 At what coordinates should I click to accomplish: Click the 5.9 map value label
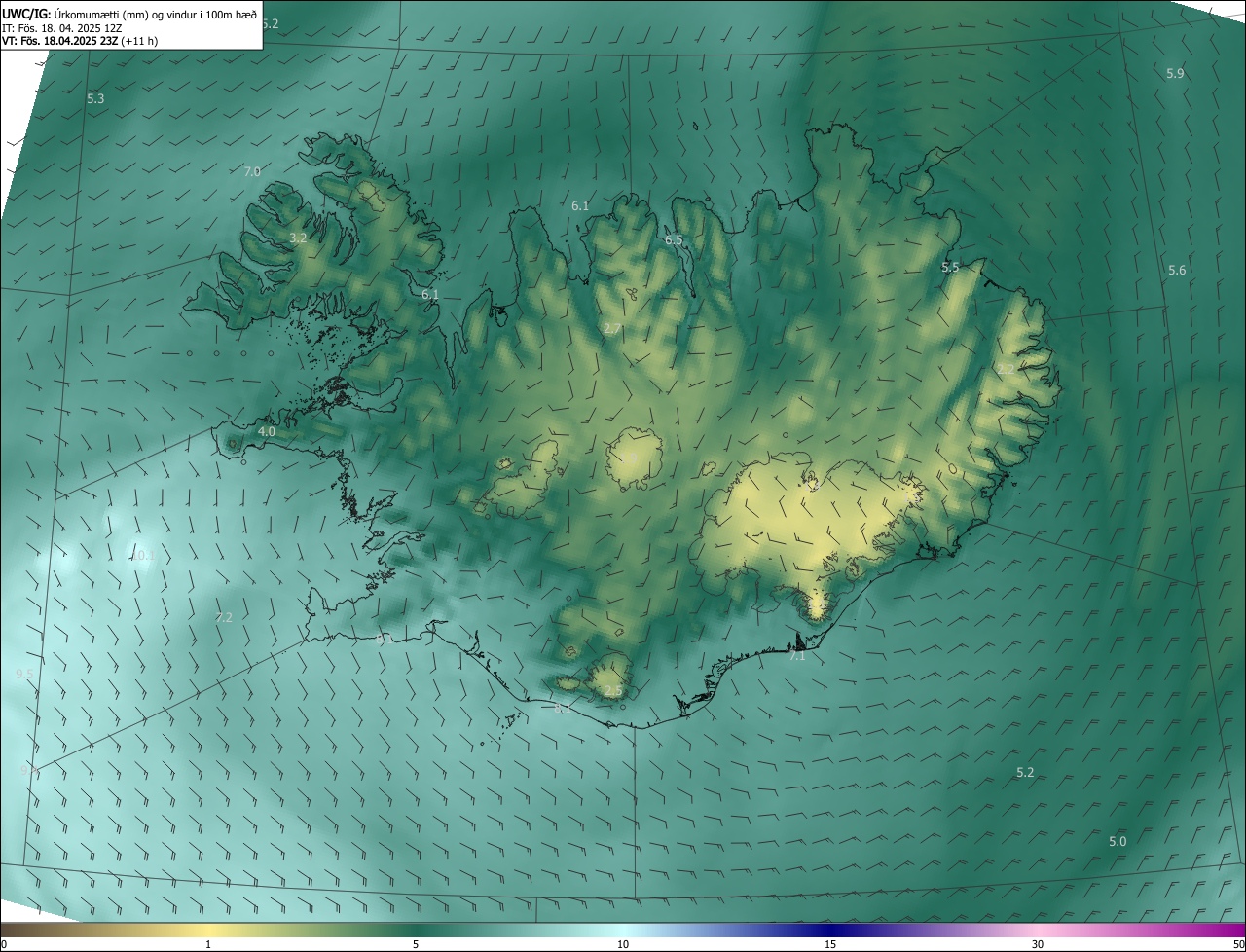[x=1175, y=74]
